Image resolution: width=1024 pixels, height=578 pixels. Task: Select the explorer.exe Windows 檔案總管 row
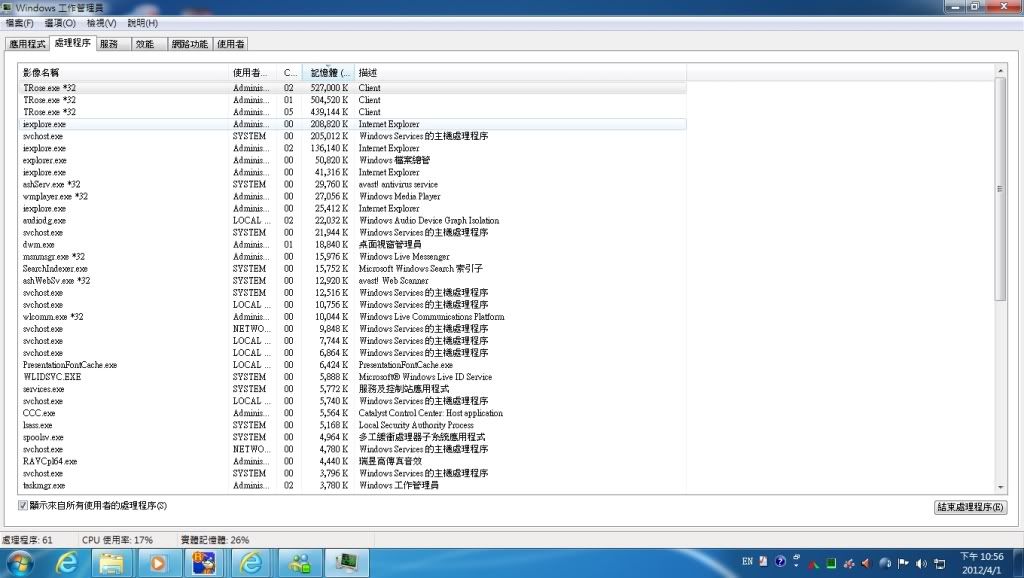tap(353, 160)
